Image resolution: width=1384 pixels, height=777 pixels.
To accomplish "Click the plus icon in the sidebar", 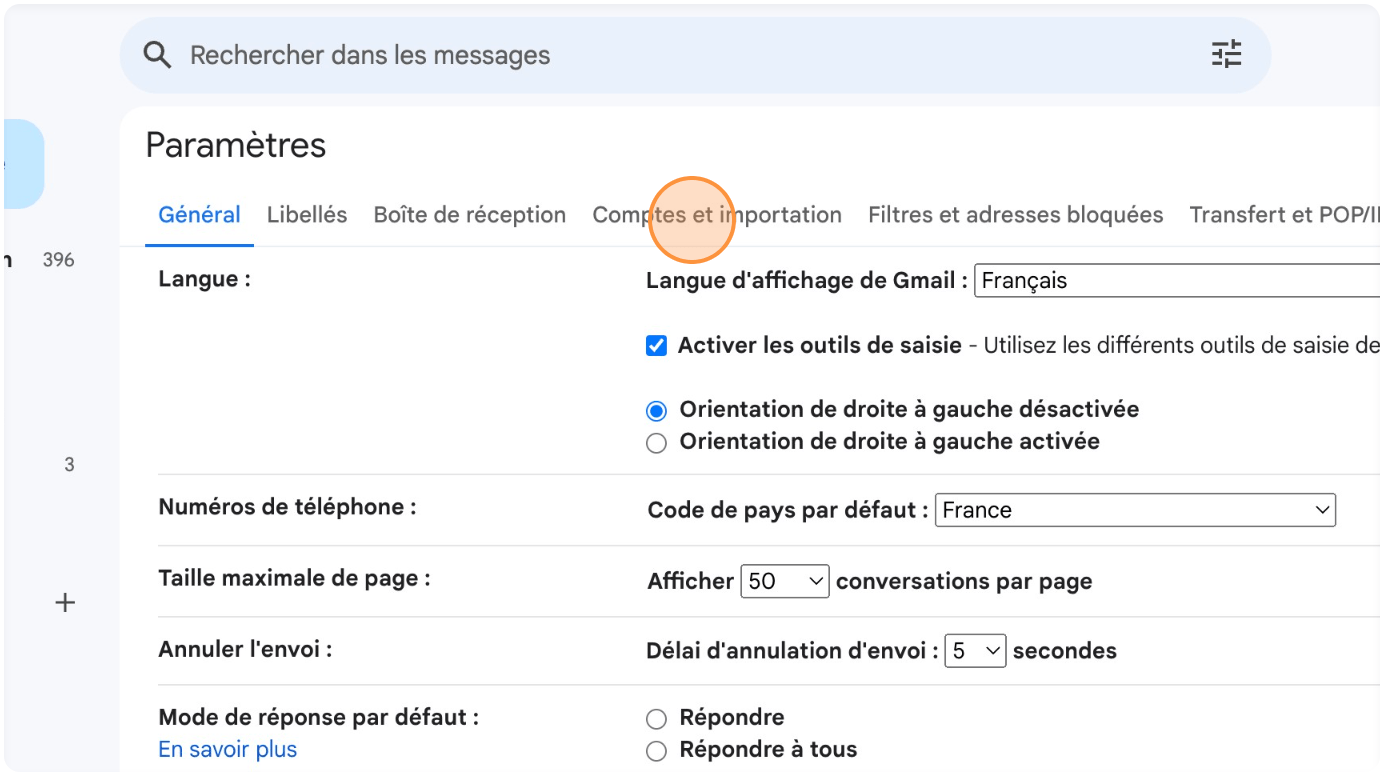I will [64, 602].
